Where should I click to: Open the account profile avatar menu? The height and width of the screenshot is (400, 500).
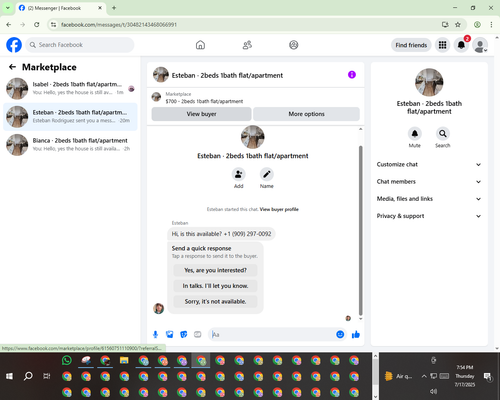[480, 45]
